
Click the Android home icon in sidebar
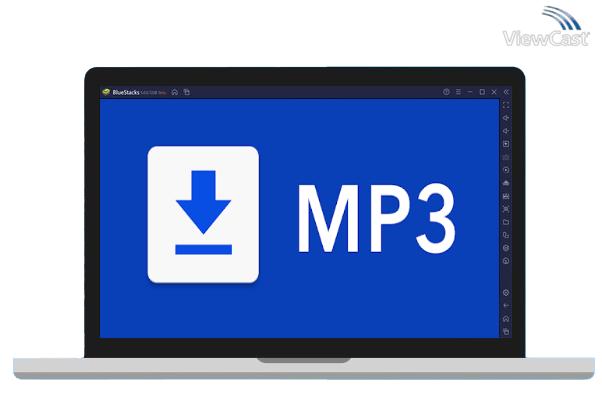point(506,319)
